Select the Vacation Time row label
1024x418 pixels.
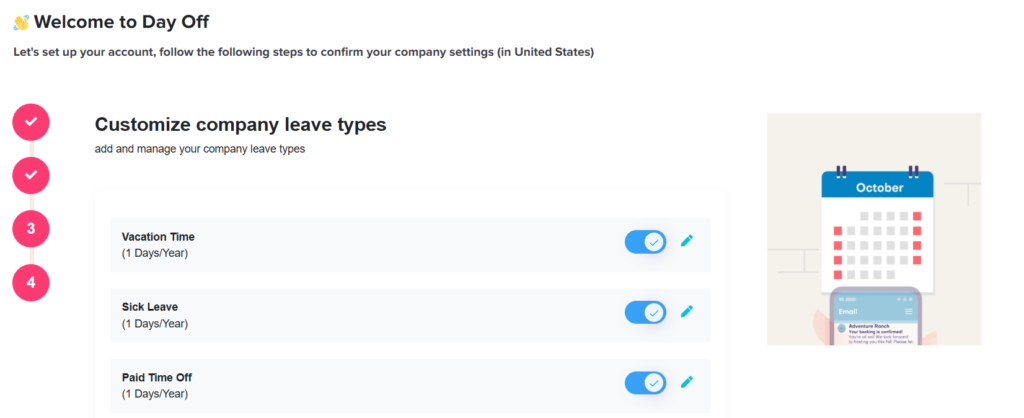(x=158, y=237)
